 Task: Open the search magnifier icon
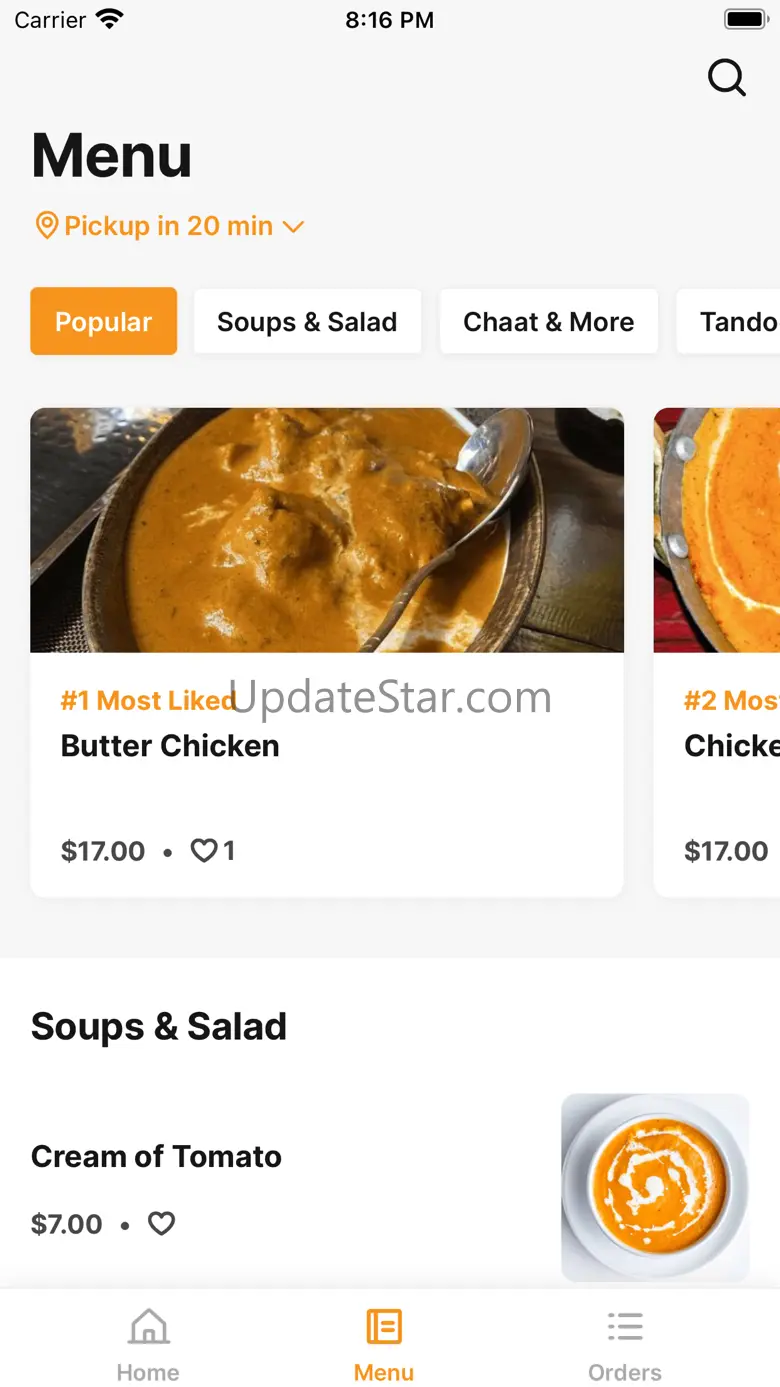(x=727, y=77)
